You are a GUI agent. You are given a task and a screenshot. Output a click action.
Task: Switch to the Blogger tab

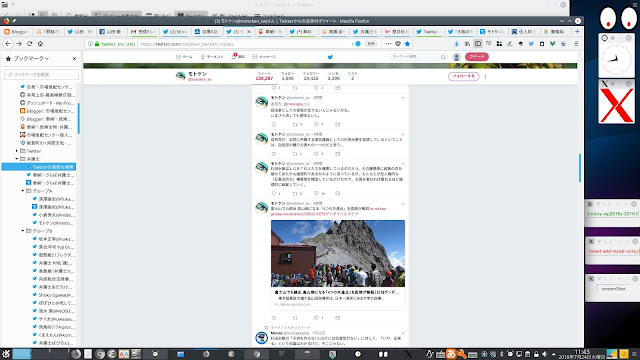(x=16, y=31)
